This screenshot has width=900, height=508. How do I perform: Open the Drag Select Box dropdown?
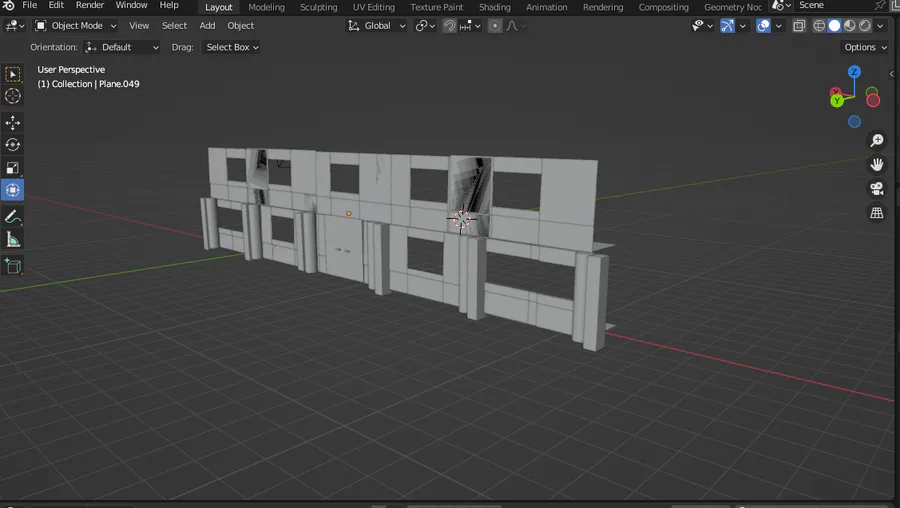click(232, 48)
